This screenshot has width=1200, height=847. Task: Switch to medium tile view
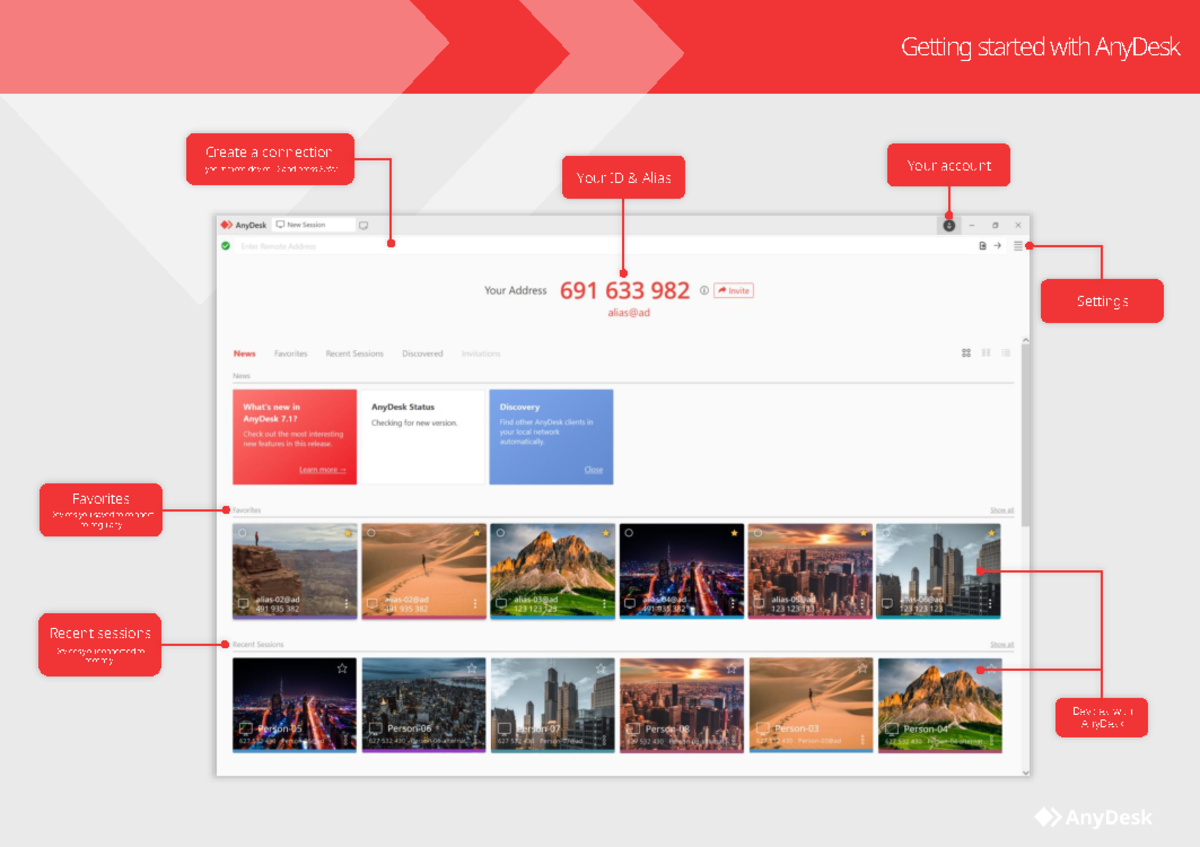click(x=986, y=353)
